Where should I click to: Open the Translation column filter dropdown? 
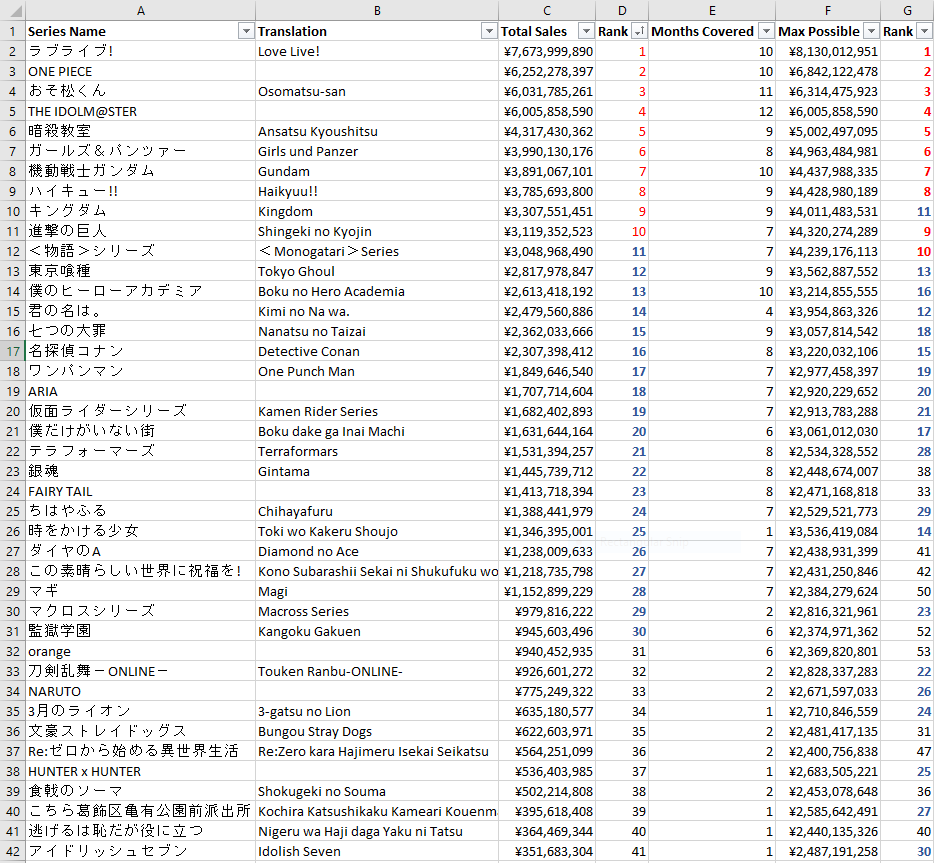[489, 31]
